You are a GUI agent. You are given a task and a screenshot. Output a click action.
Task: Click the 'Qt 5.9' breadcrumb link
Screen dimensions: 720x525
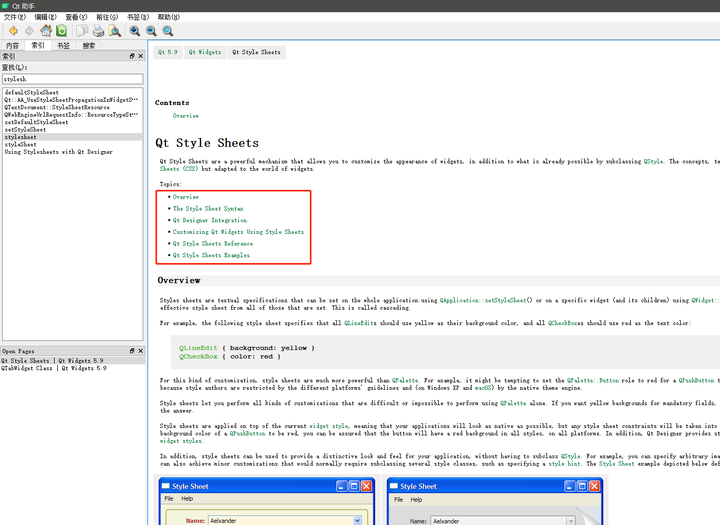(168, 52)
